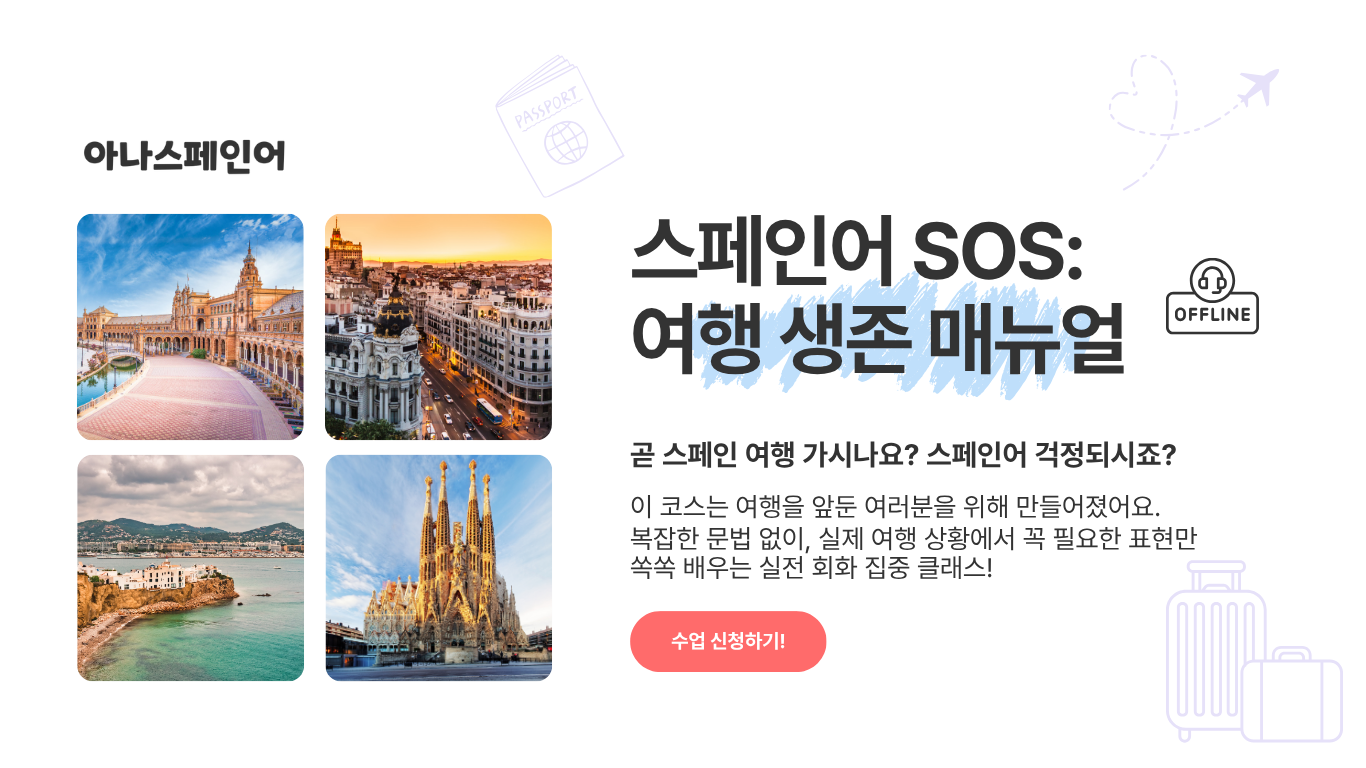Click the globe emblem on the passport
This screenshot has width=1366, height=768.
tap(567, 143)
